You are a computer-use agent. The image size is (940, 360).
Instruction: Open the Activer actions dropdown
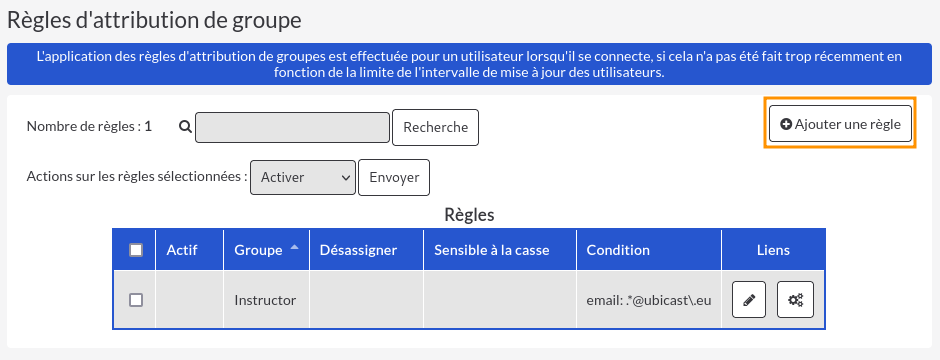(x=303, y=177)
